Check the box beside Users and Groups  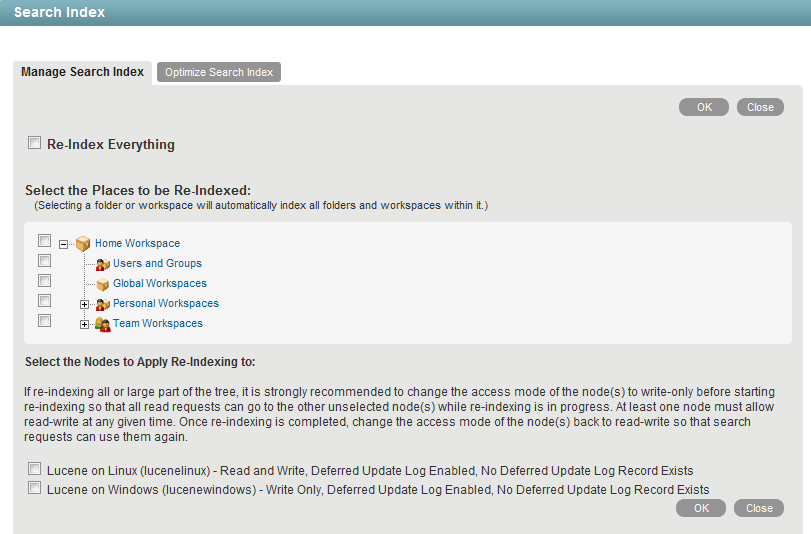pos(44,261)
